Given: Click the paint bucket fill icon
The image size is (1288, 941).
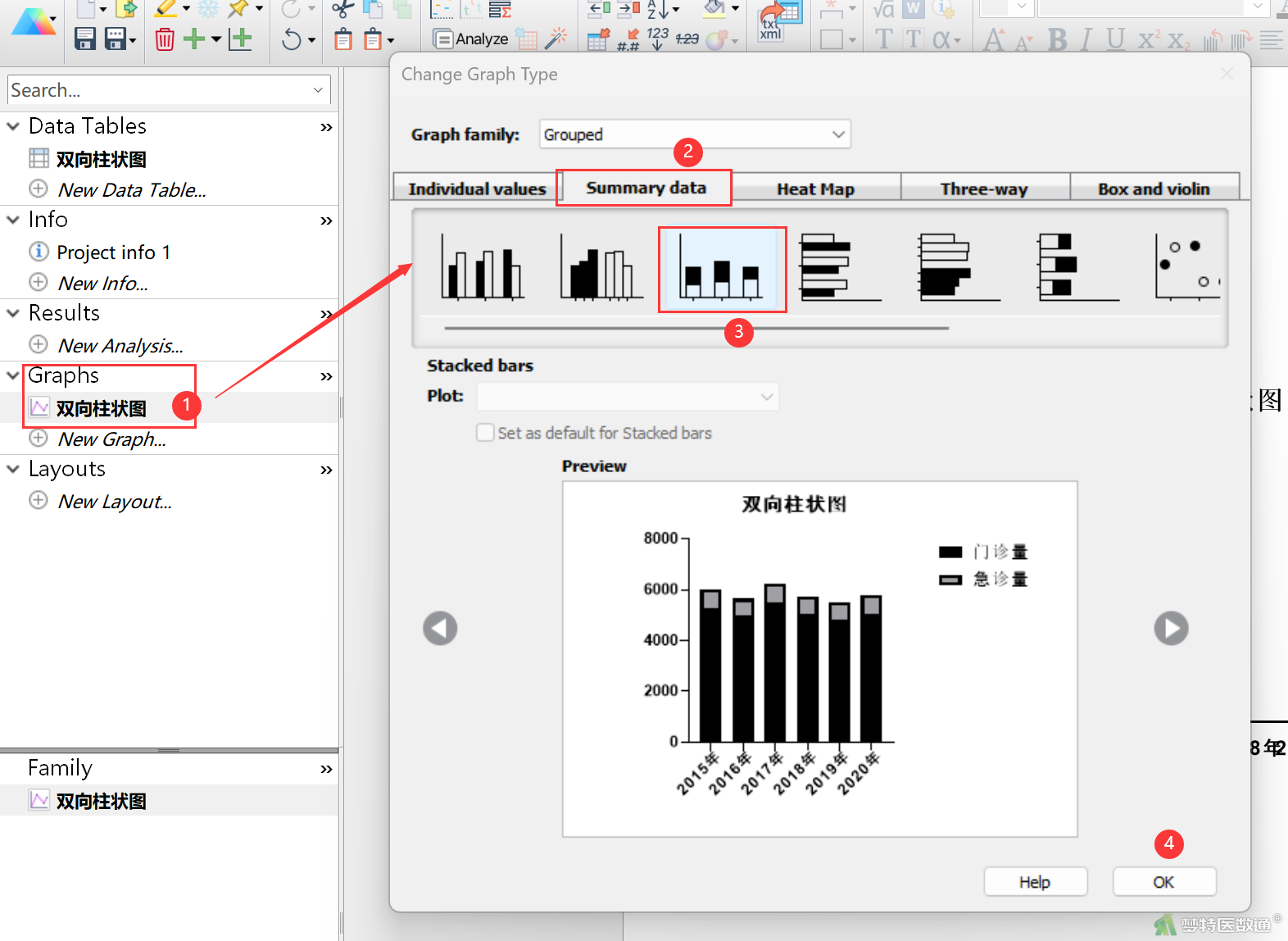Looking at the screenshot, I should click(x=714, y=9).
